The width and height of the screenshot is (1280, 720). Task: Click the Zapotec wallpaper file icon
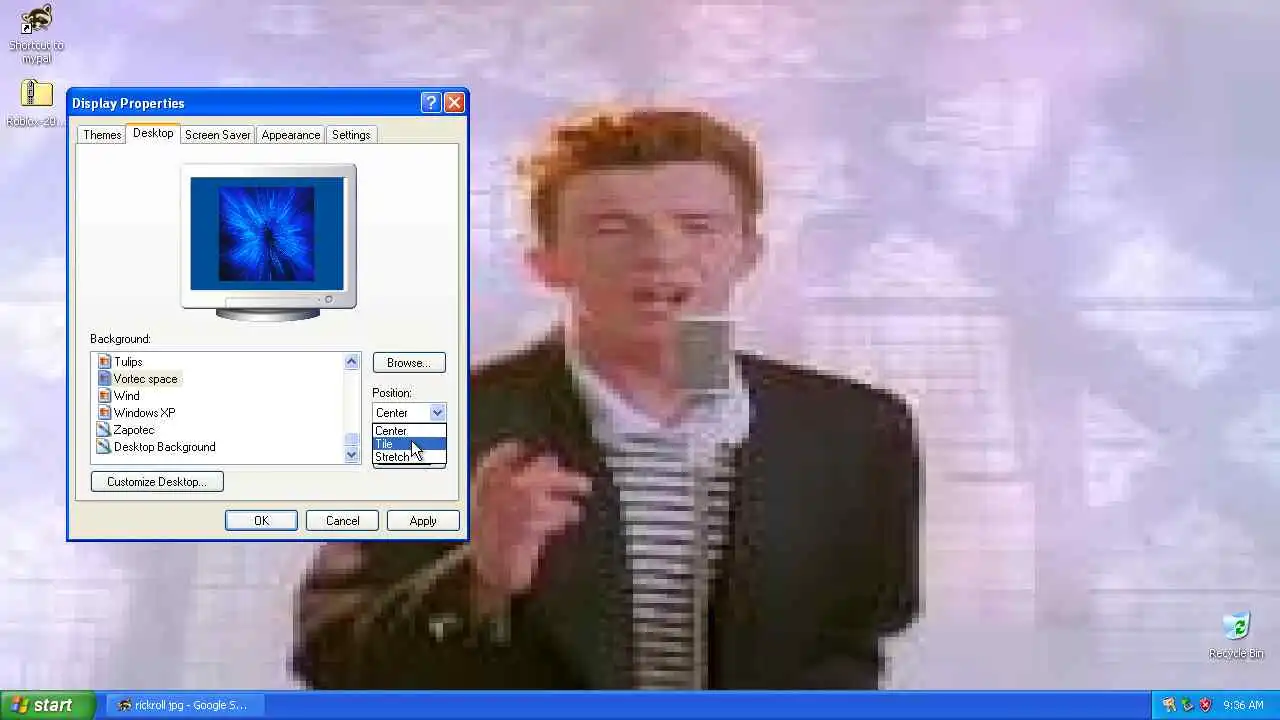coord(104,430)
